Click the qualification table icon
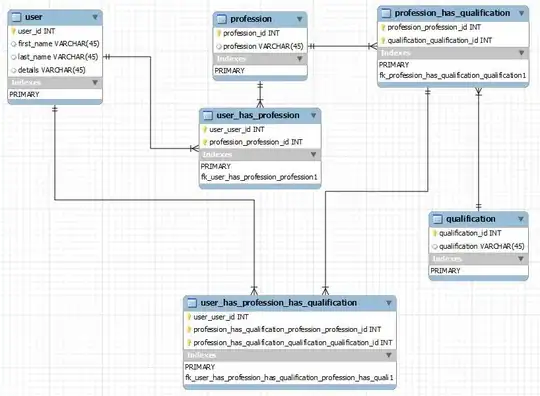 pos(437,219)
